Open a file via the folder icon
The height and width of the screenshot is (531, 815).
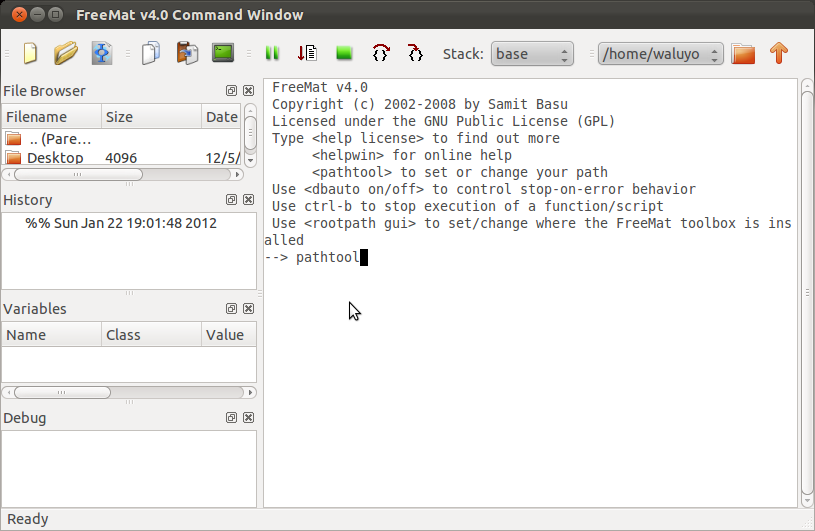click(65, 53)
